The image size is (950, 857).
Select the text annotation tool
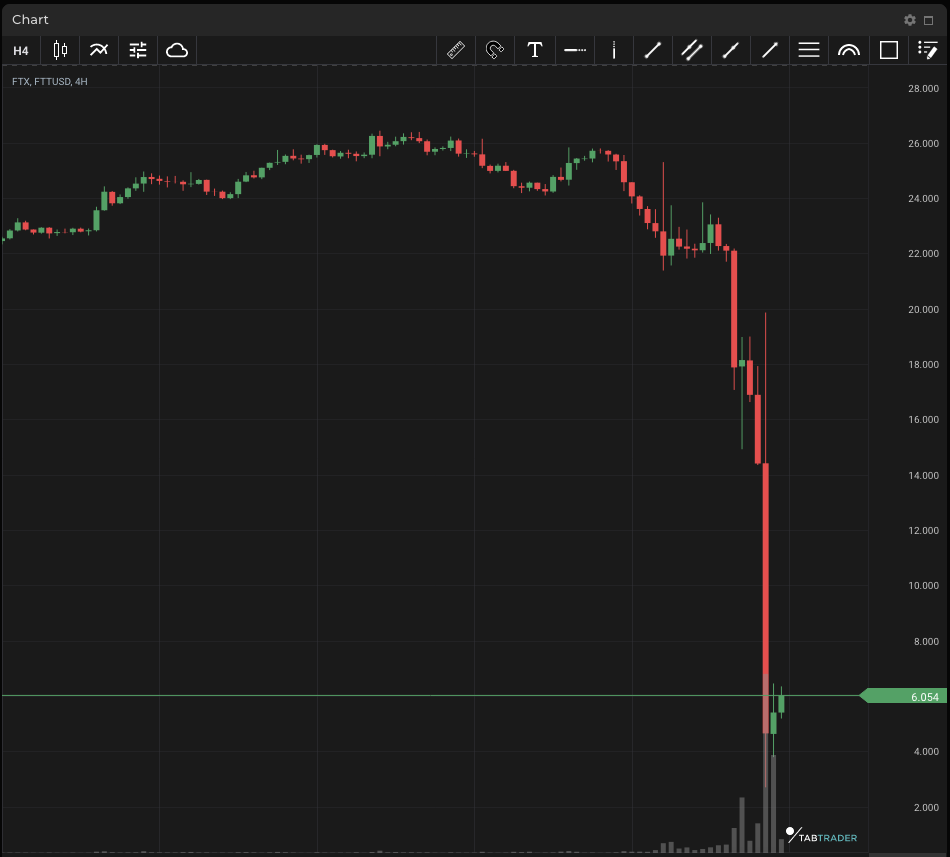[534, 50]
